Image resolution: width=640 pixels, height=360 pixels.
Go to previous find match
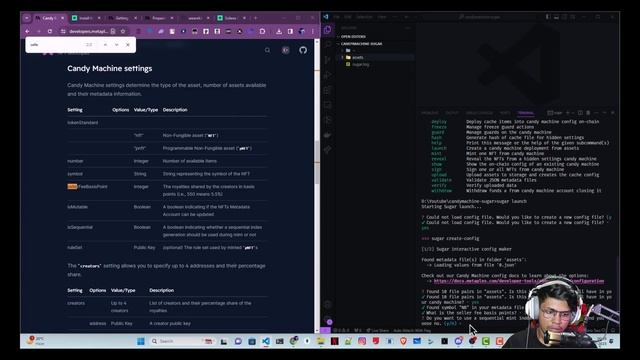click(105, 44)
